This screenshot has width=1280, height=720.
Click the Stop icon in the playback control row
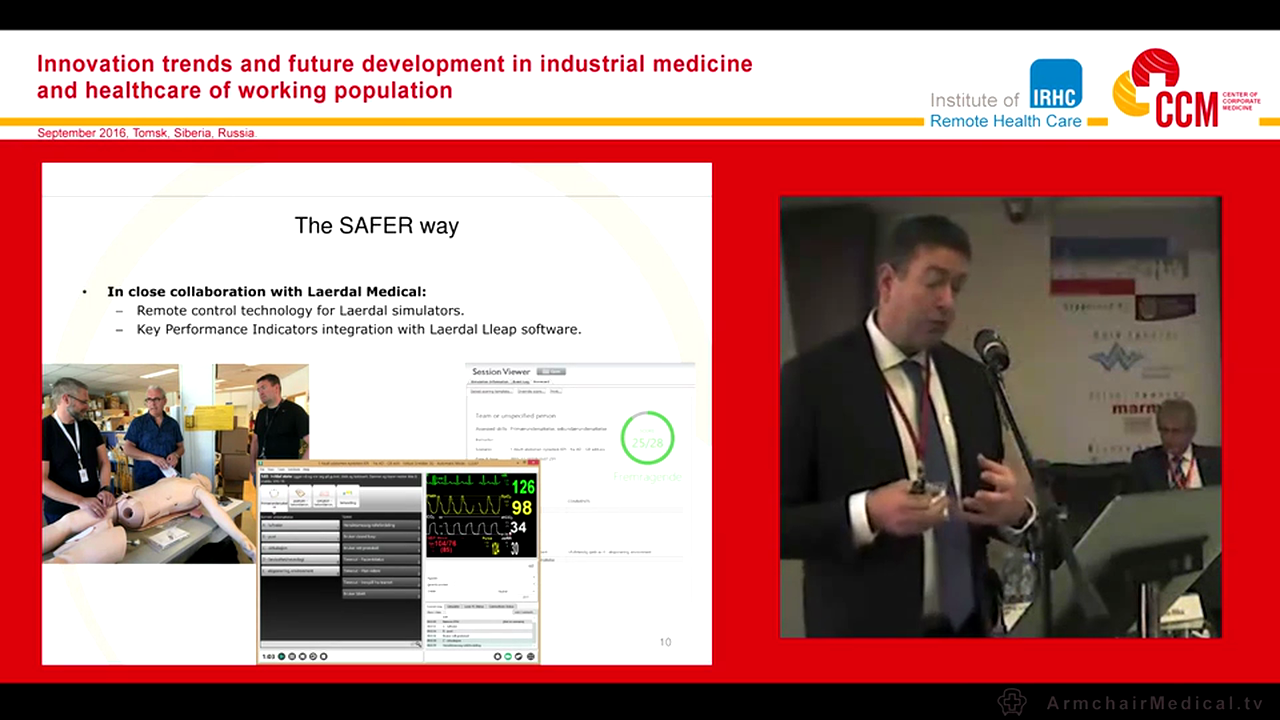(303, 656)
